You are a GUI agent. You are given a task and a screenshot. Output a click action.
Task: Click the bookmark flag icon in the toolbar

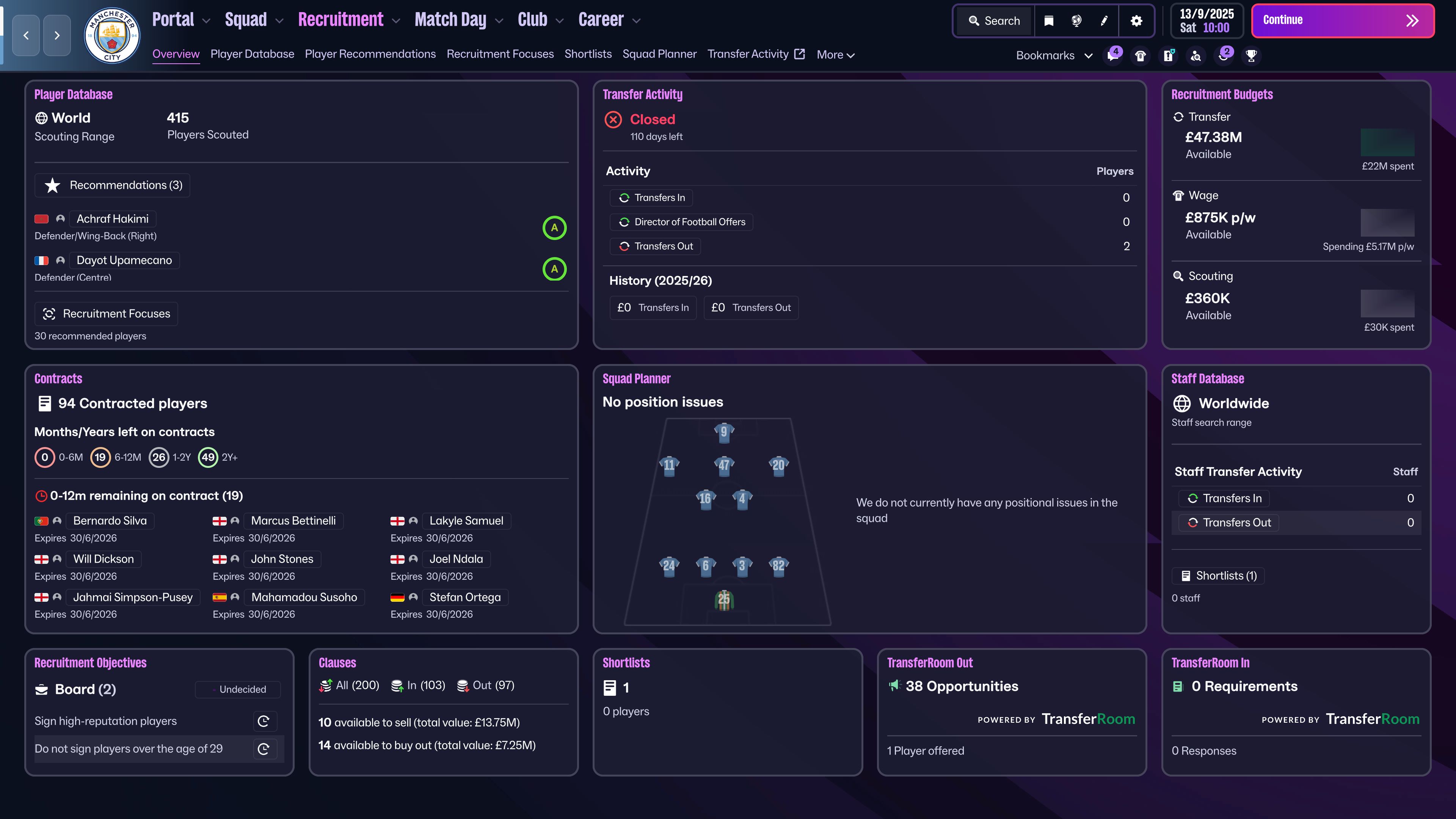[1048, 21]
